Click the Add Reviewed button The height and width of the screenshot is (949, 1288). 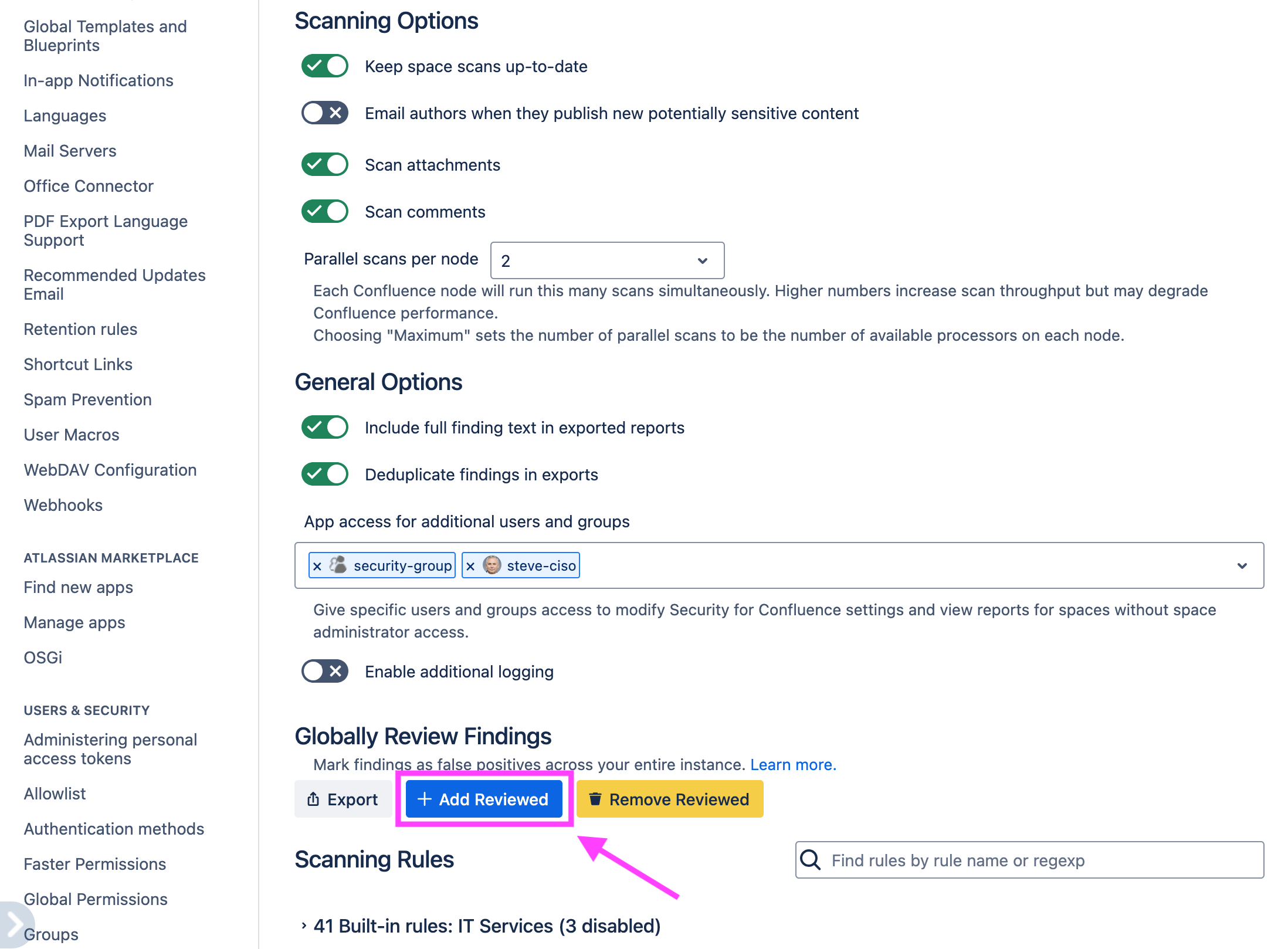pyautogui.click(x=484, y=799)
